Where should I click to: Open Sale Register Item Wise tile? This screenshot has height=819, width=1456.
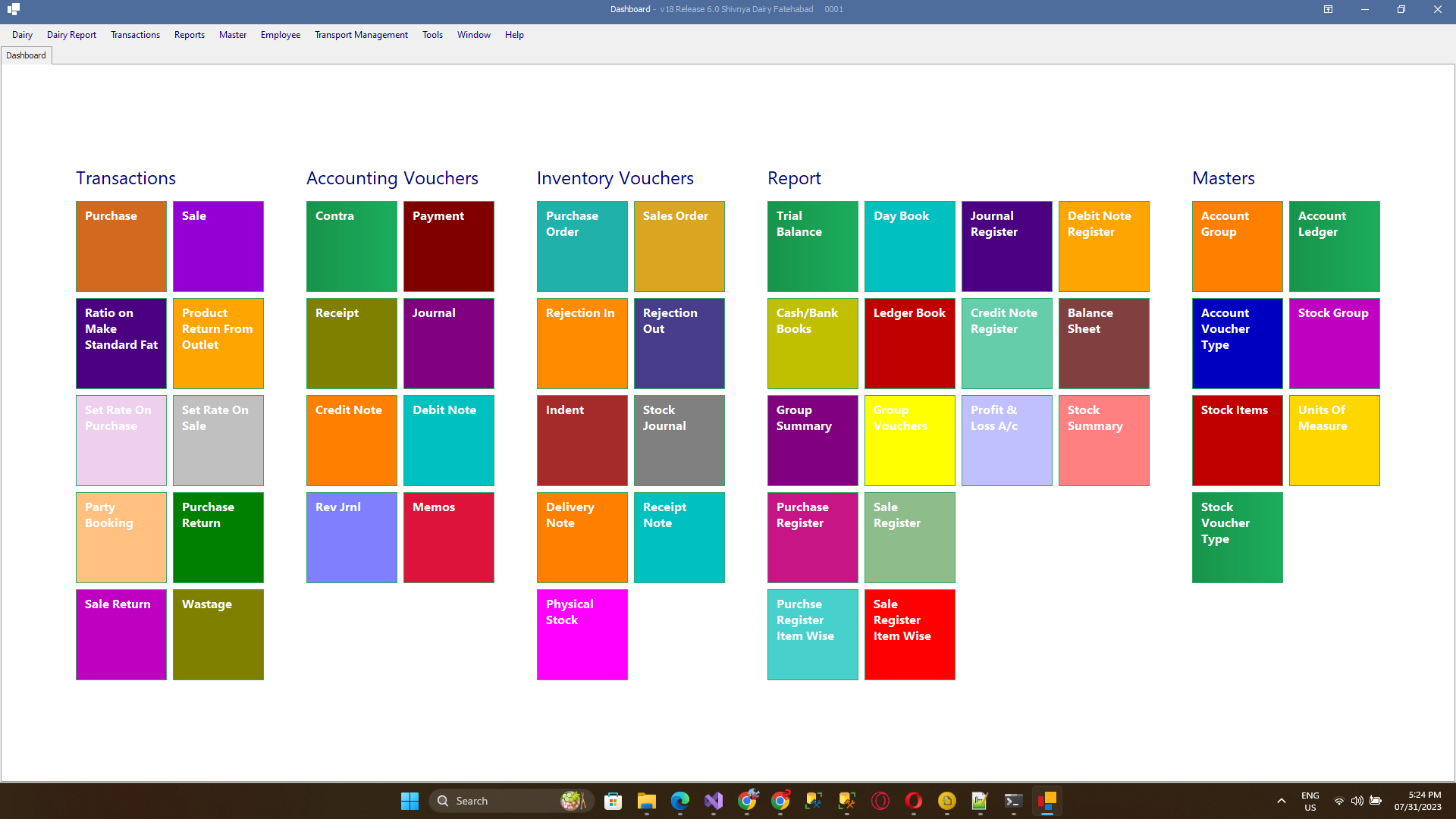coord(910,635)
